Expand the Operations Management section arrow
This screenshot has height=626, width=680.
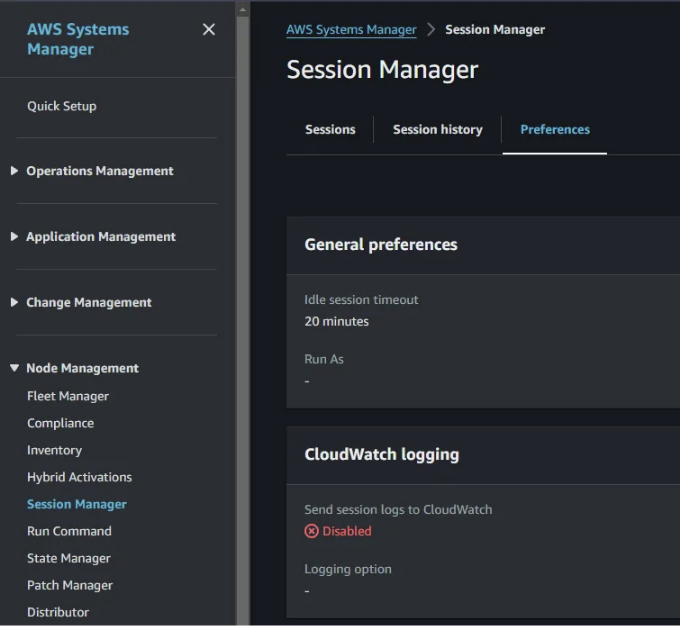[14, 171]
